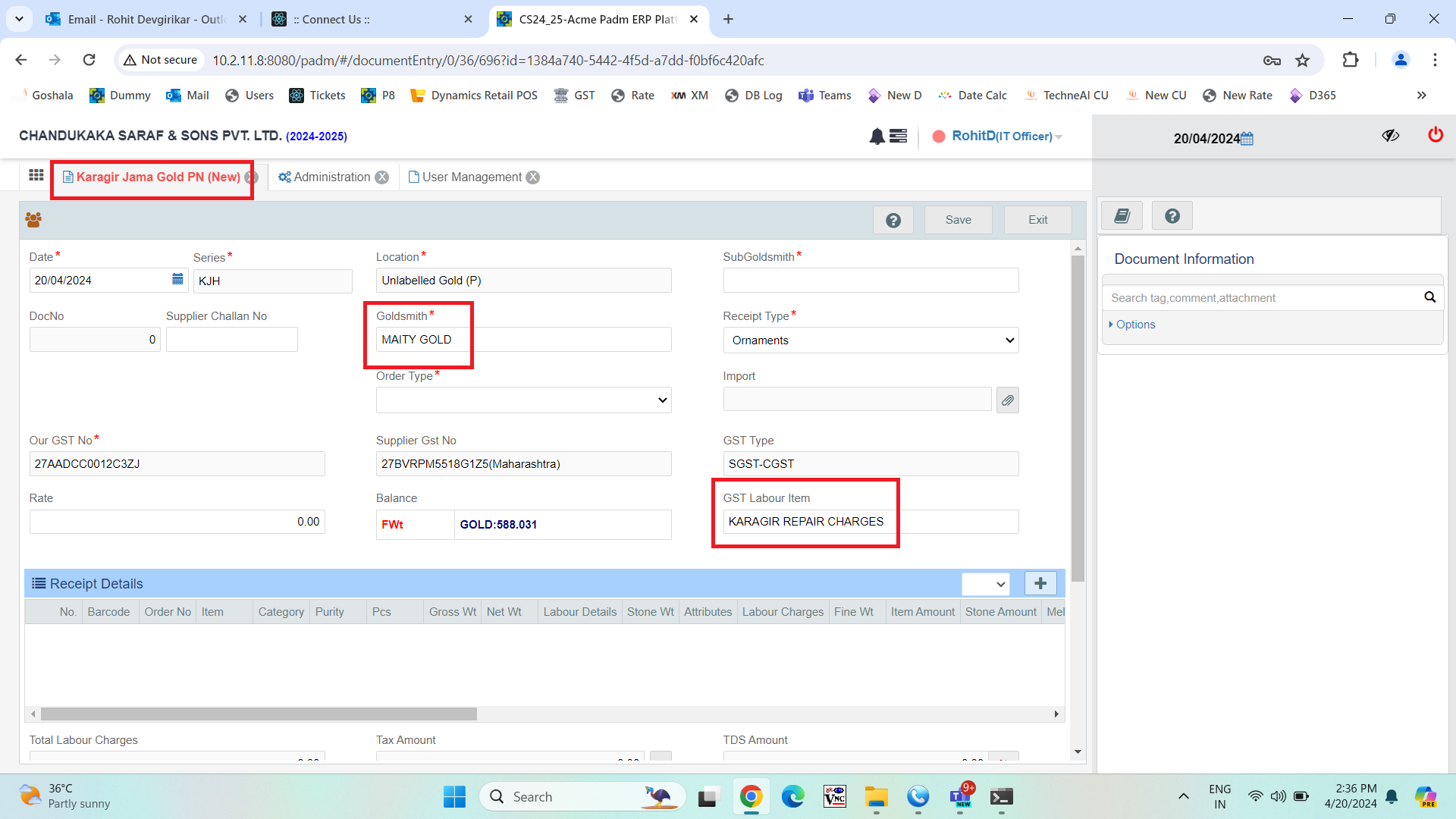1456x819 pixels.
Task: Show more bookmarks with chevron
Action: (1422, 95)
